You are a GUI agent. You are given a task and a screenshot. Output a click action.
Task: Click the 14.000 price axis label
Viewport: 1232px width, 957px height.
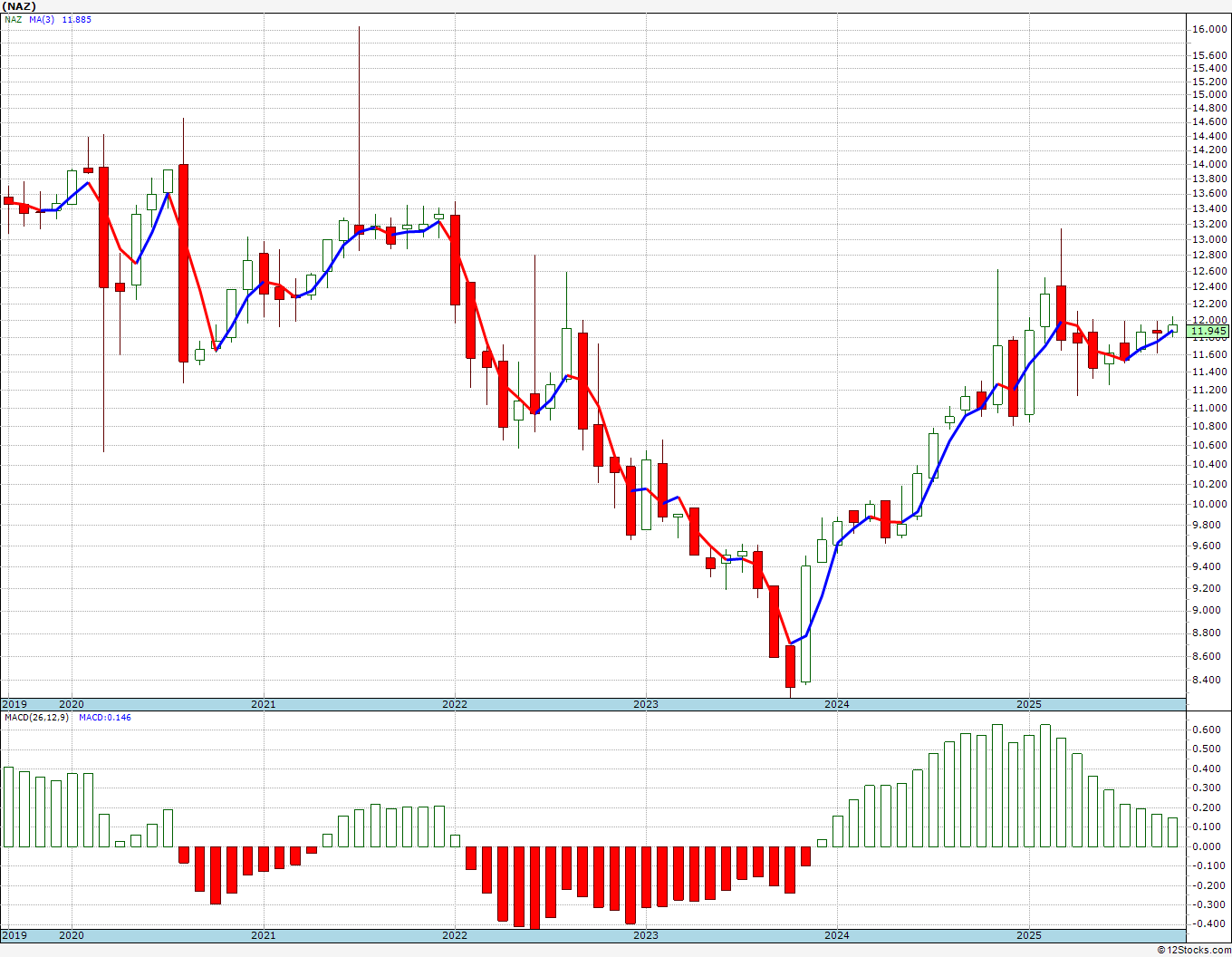(x=1209, y=164)
